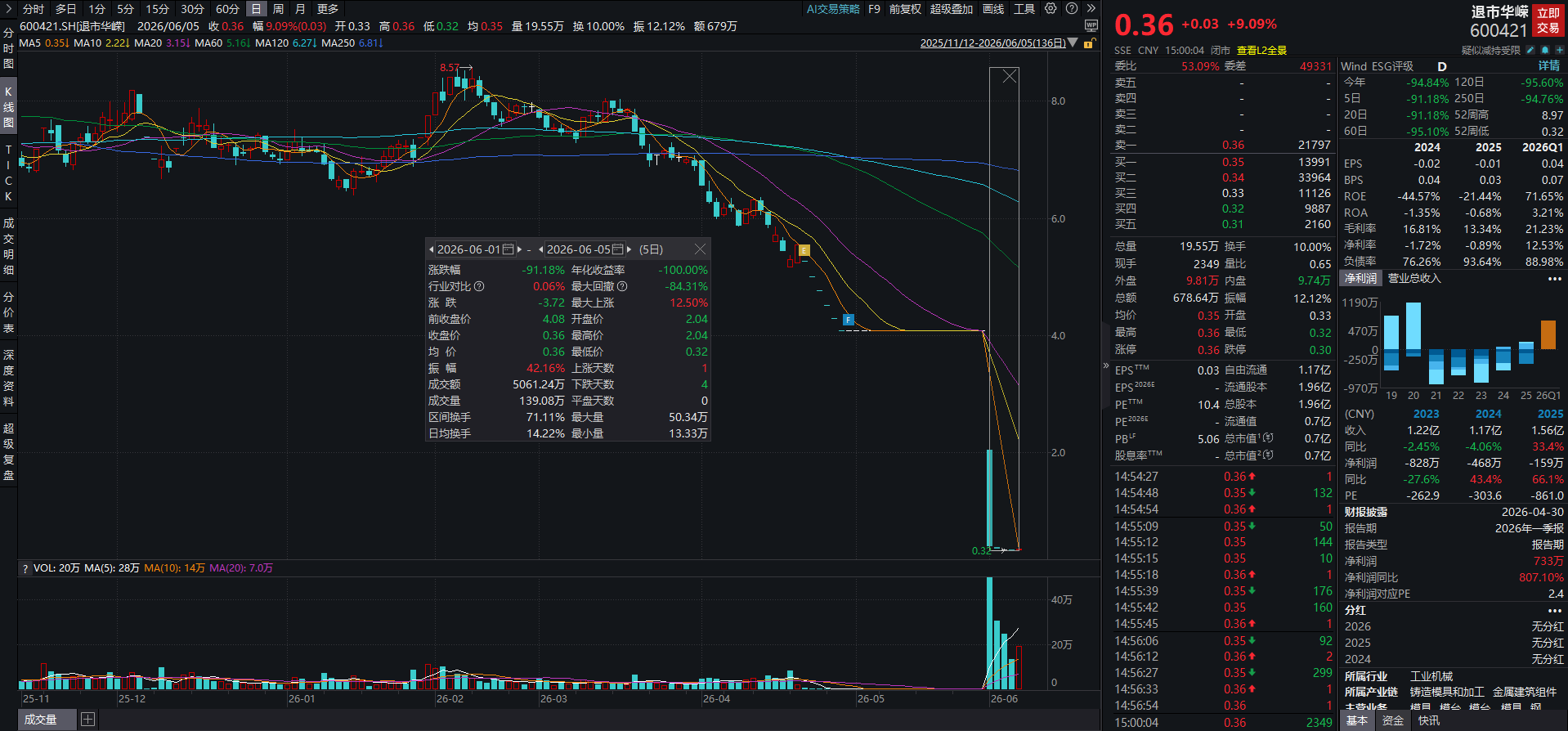
Task: Click the orange 26Q1 profit bar
Action: [x=1548, y=334]
